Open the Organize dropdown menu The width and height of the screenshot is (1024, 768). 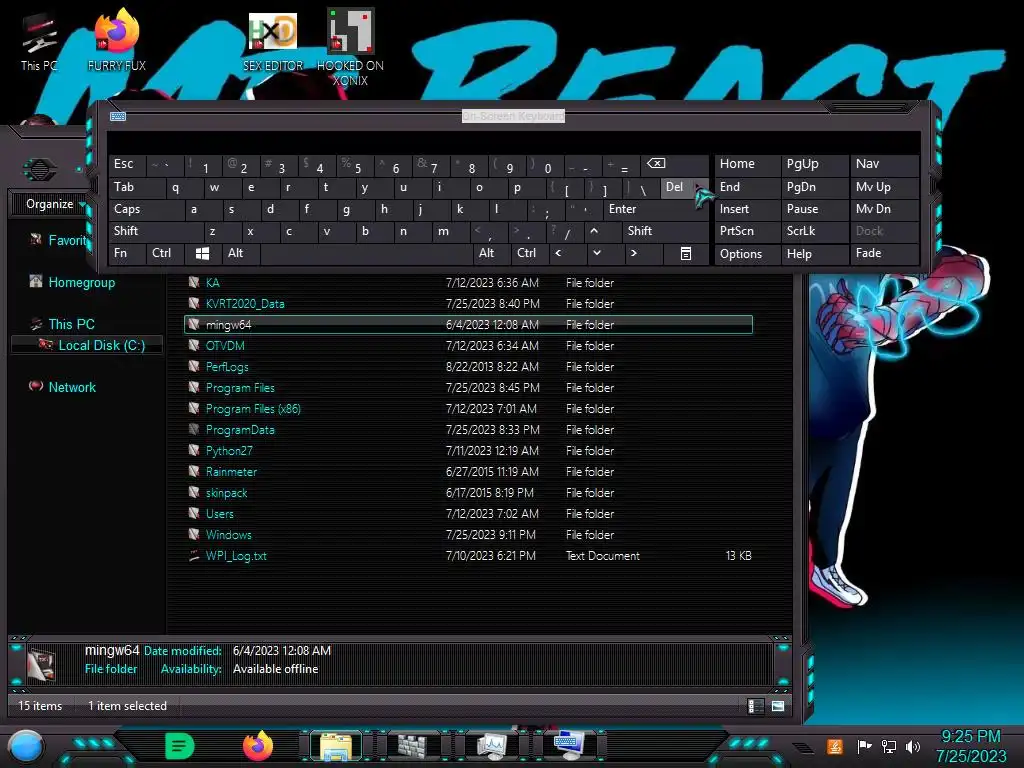[56, 204]
